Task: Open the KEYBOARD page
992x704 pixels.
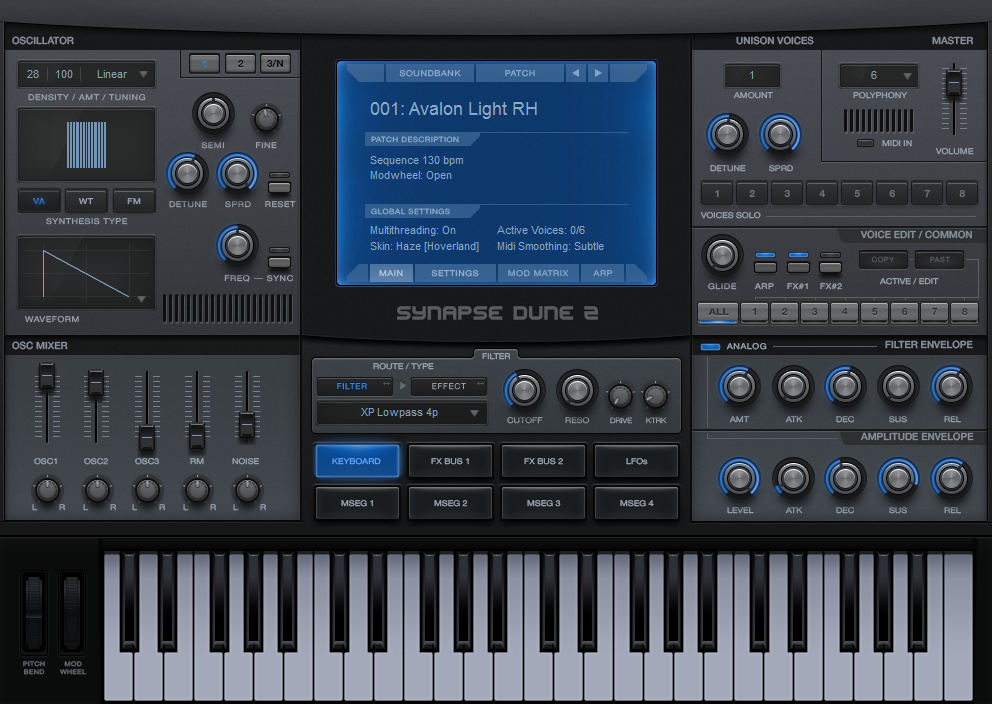Action: click(357, 461)
